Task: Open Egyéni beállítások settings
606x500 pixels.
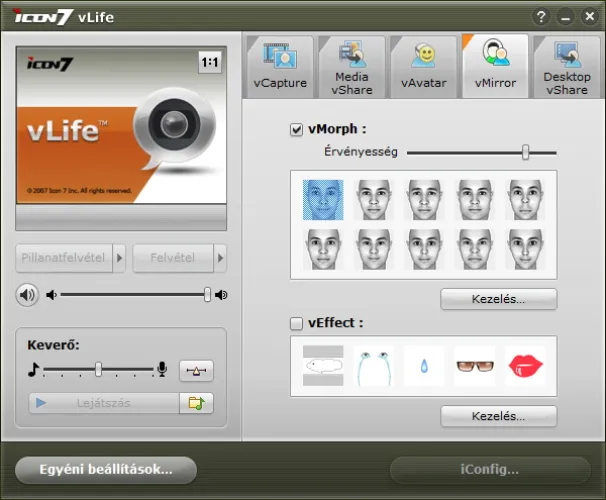Action: click(x=106, y=470)
